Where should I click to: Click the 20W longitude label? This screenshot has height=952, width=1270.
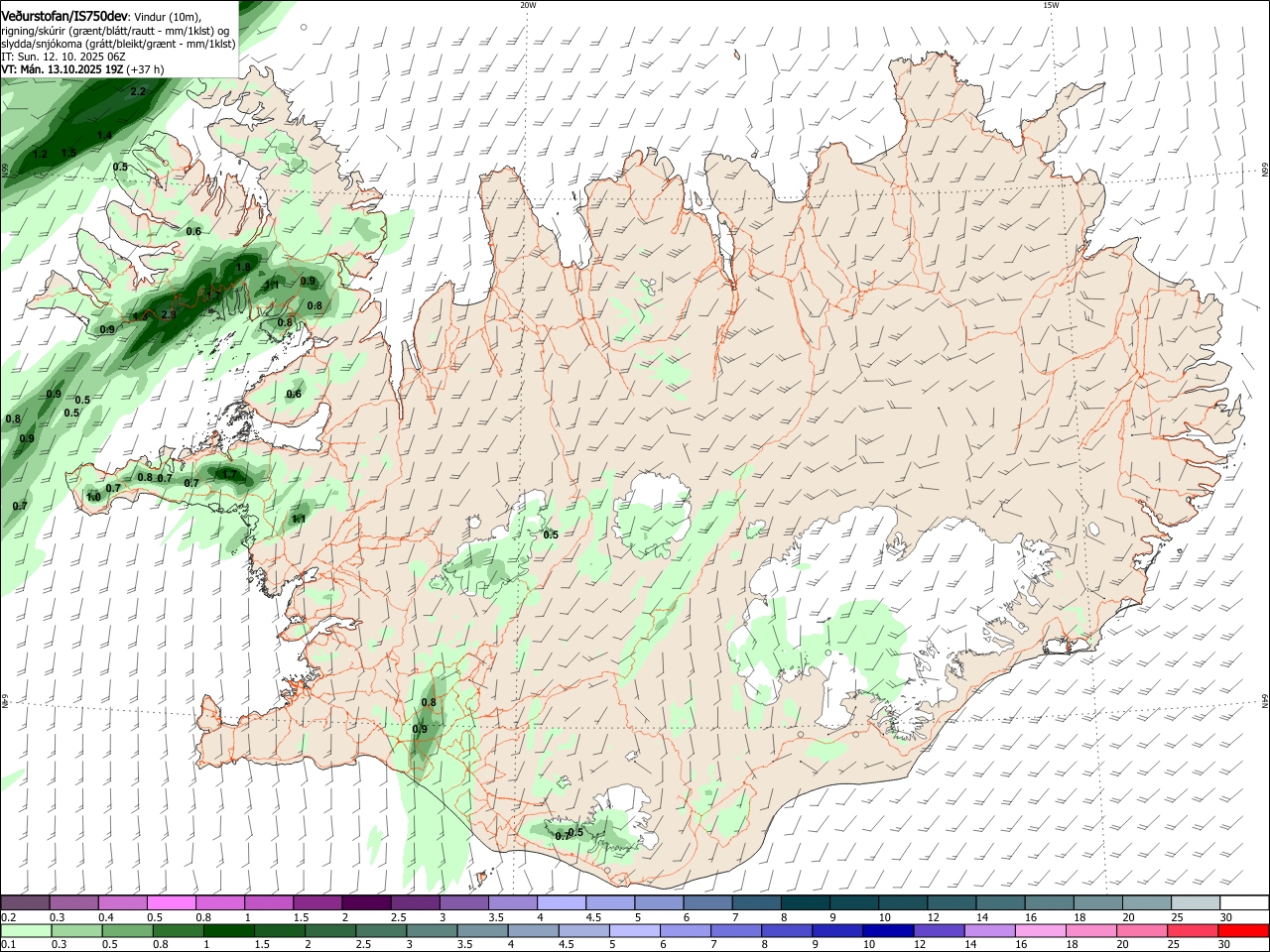(528, 5)
